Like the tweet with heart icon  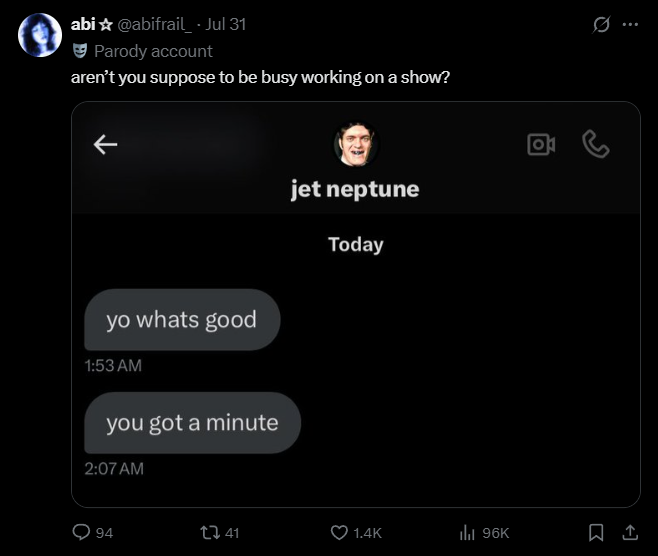click(339, 533)
